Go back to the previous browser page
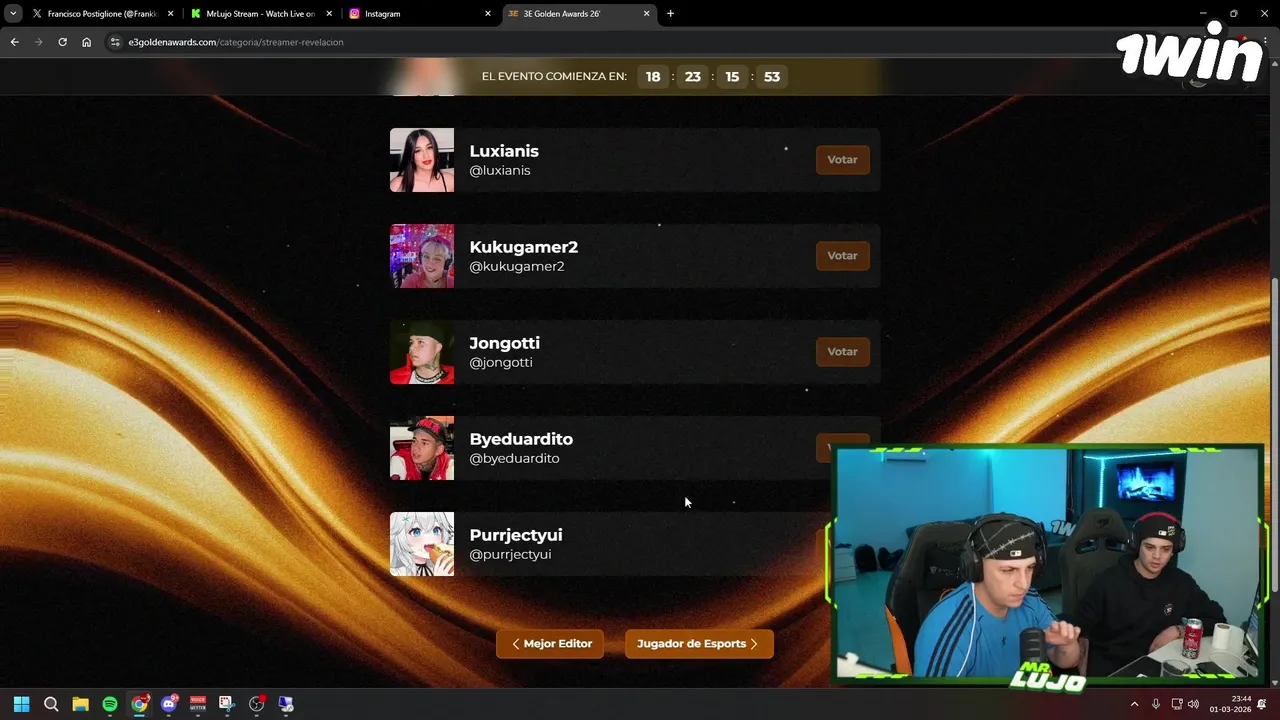1280x720 pixels. tap(14, 42)
